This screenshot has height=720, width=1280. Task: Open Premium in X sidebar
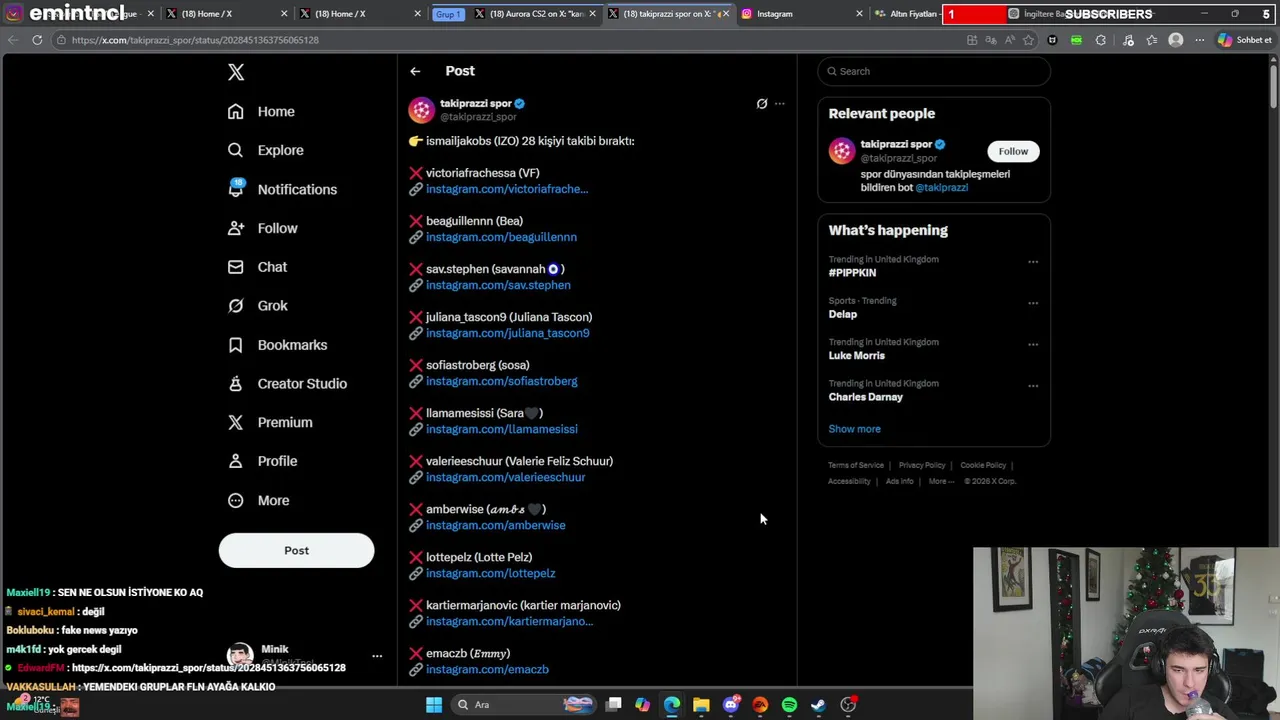click(270, 422)
